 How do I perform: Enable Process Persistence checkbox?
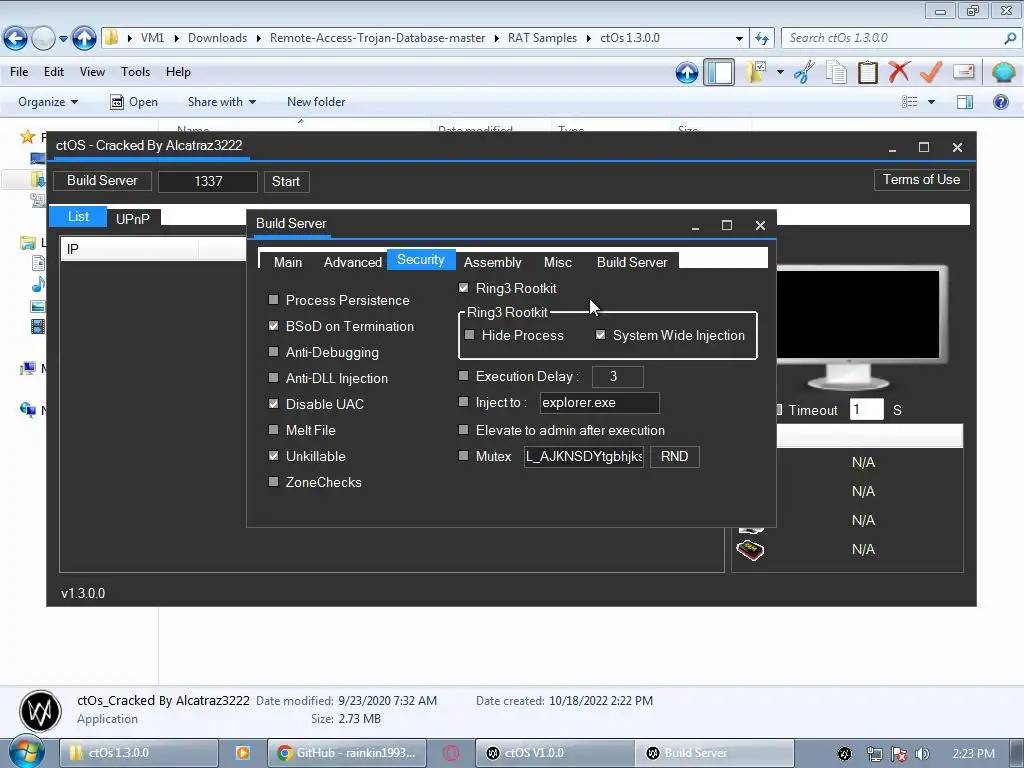274,300
